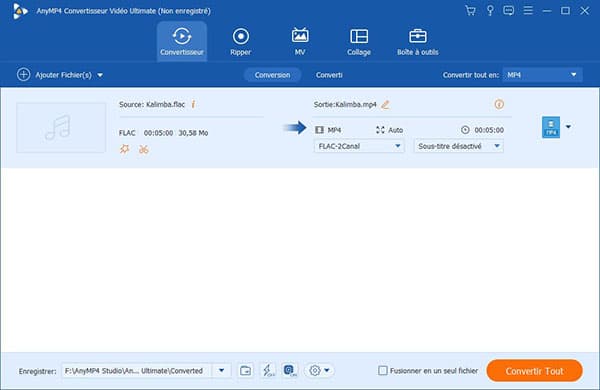
Task: Check Fusionner en un seul fichier
Action: [383, 370]
